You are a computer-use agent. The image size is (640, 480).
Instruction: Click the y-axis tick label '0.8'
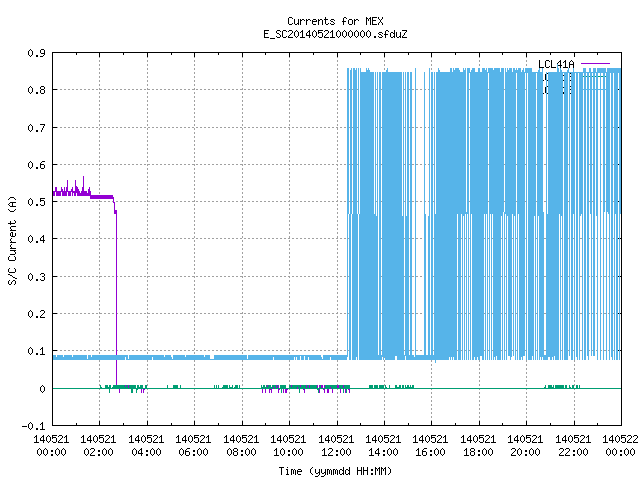pyautogui.click(x=37, y=90)
